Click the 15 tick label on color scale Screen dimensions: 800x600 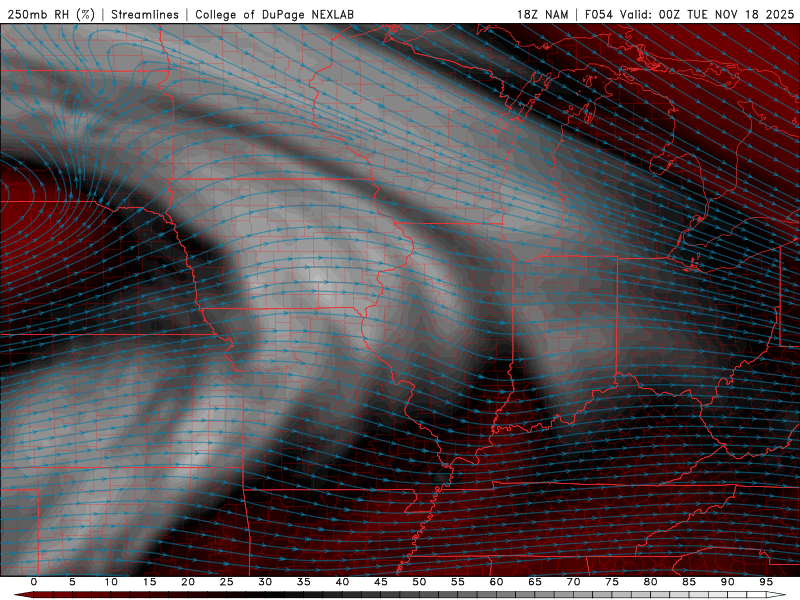point(149,582)
